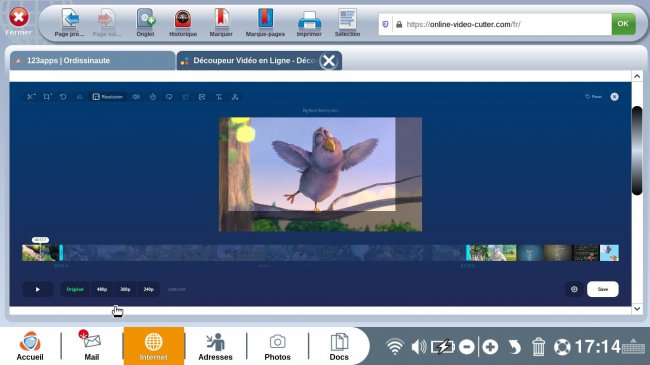The image size is (650, 365).
Task: Click the scroll up arrow
Action: tap(637, 76)
